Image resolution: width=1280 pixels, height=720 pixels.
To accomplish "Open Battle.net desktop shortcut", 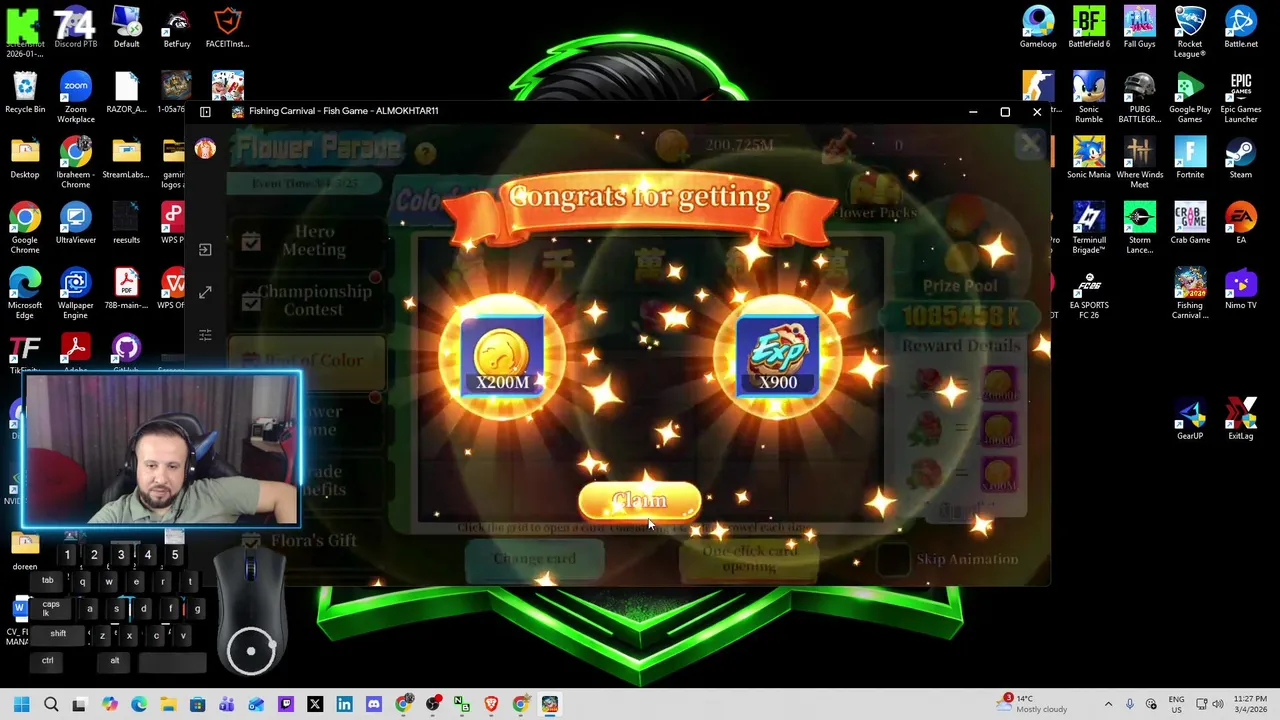I will click(1241, 27).
